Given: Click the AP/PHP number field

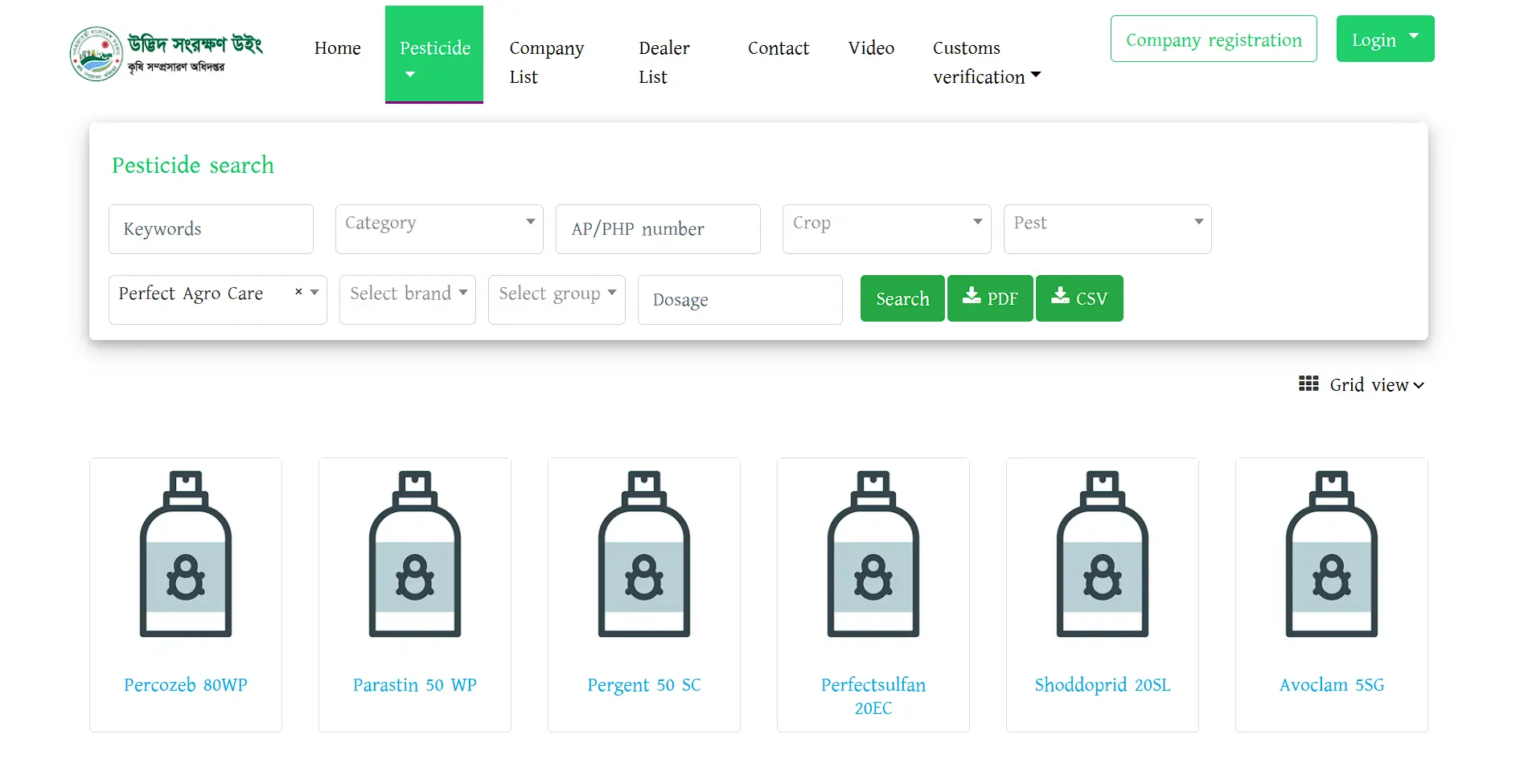Looking at the screenshot, I should (x=658, y=229).
